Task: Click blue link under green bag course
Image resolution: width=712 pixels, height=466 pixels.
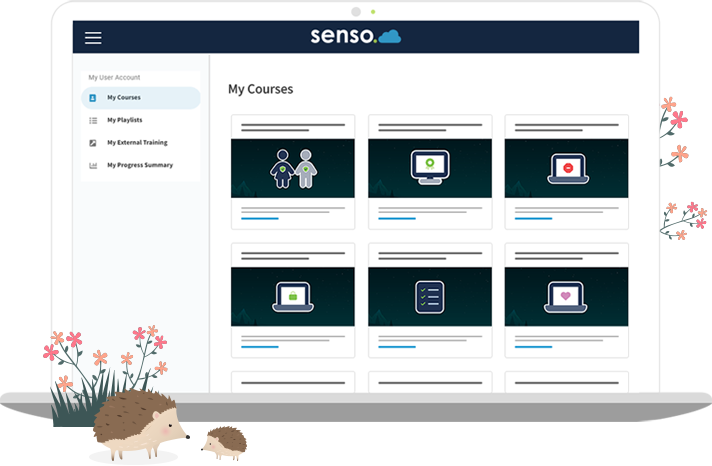Action: pos(260,347)
